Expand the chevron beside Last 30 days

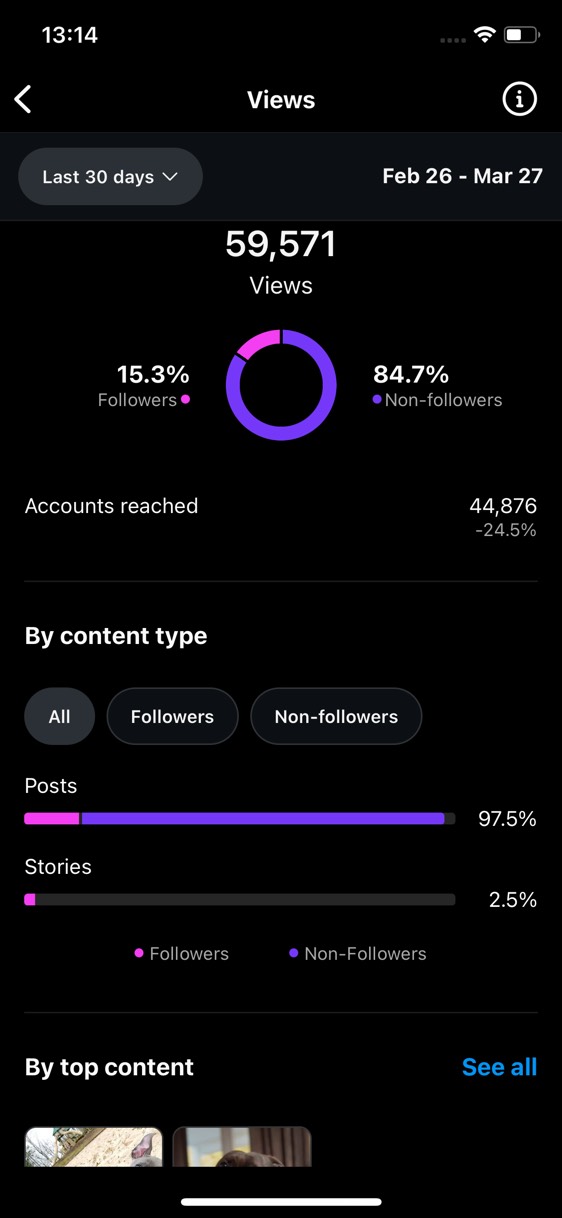tap(170, 177)
